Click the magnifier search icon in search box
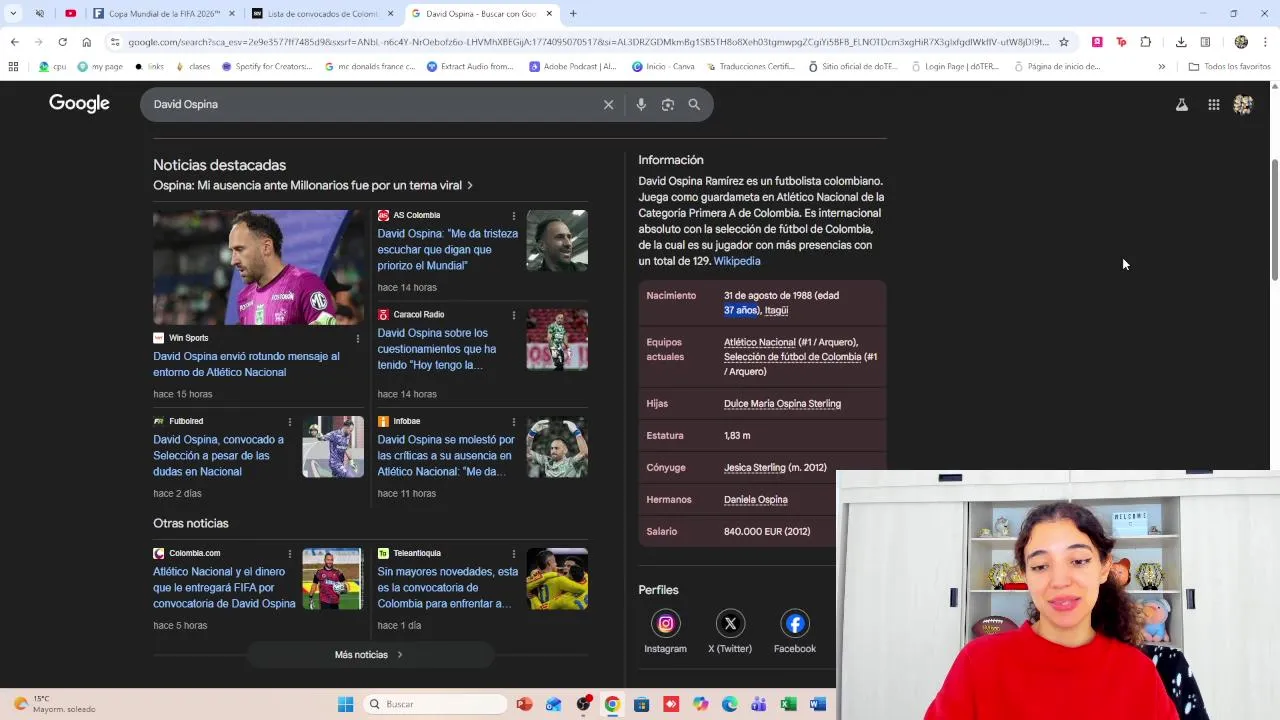1280x720 pixels. coord(694,104)
